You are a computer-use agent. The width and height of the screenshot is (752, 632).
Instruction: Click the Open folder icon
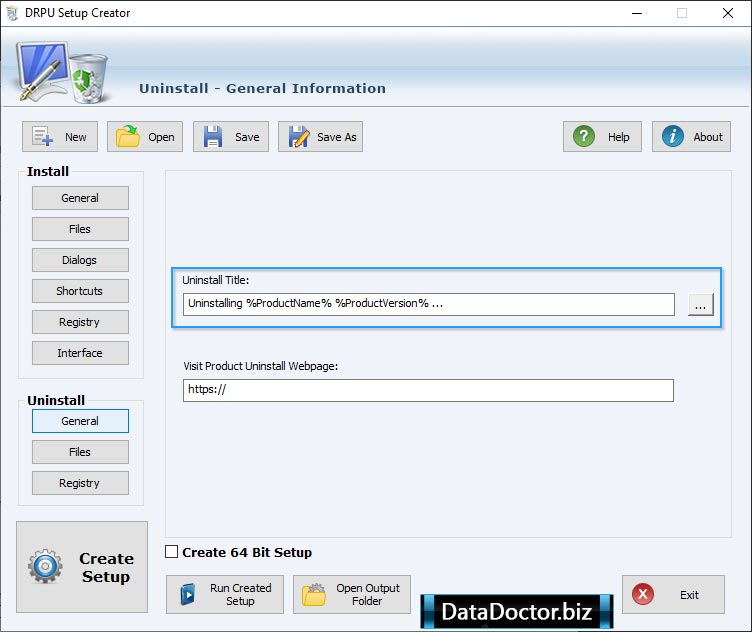pos(128,137)
